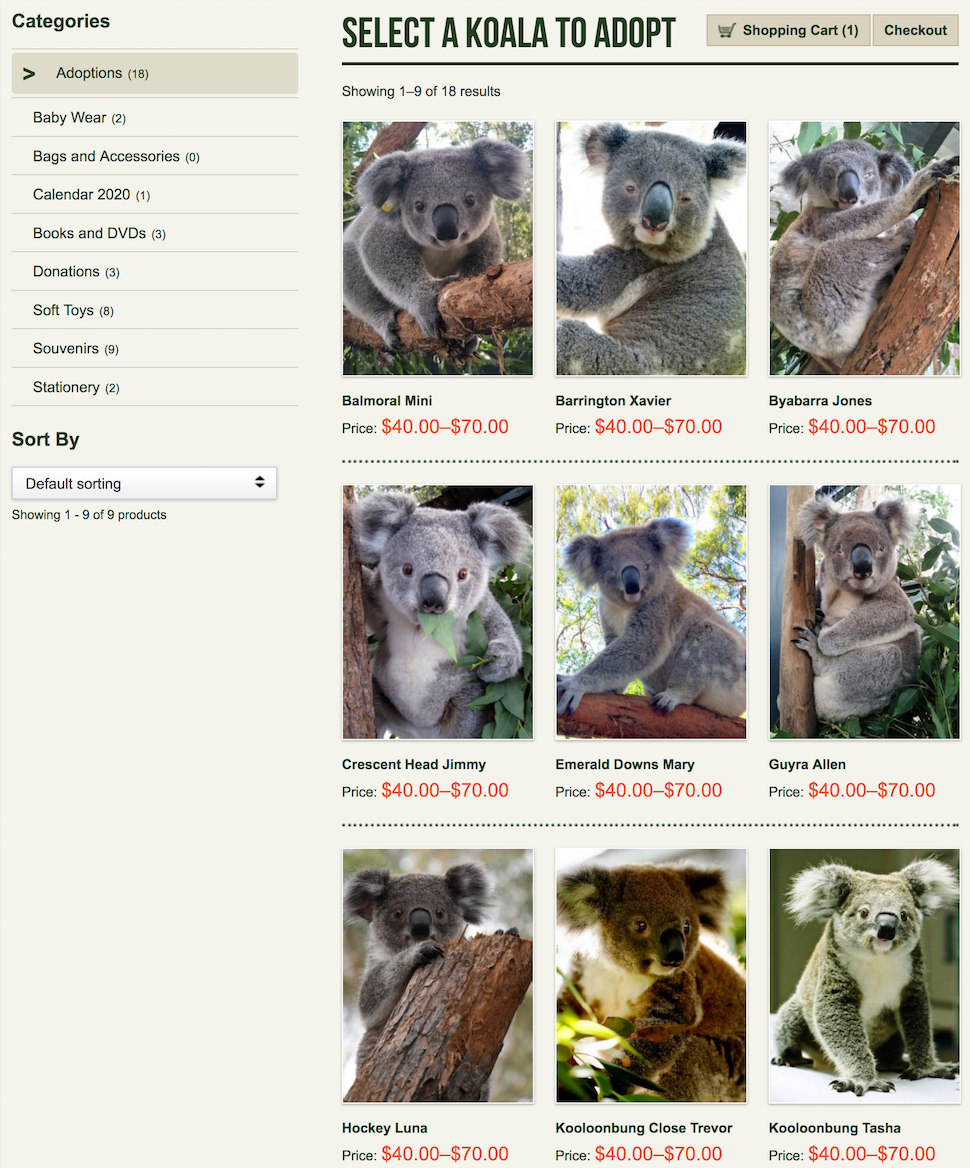970x1168 pixels.
Task: Open the Crescent Head Jimmy name link
Action: point(413,764)
